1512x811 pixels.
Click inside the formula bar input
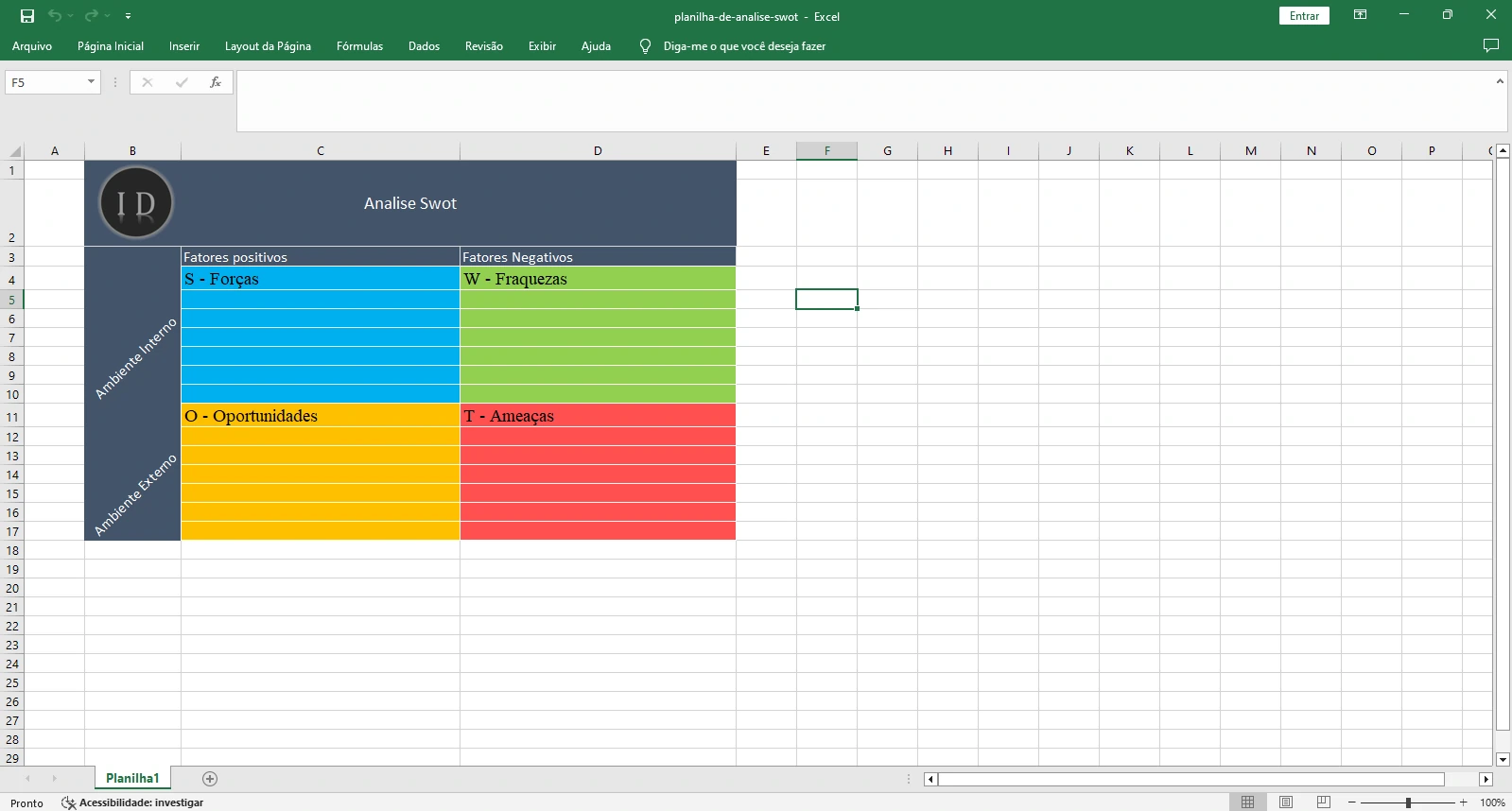[x=865, y=100]
